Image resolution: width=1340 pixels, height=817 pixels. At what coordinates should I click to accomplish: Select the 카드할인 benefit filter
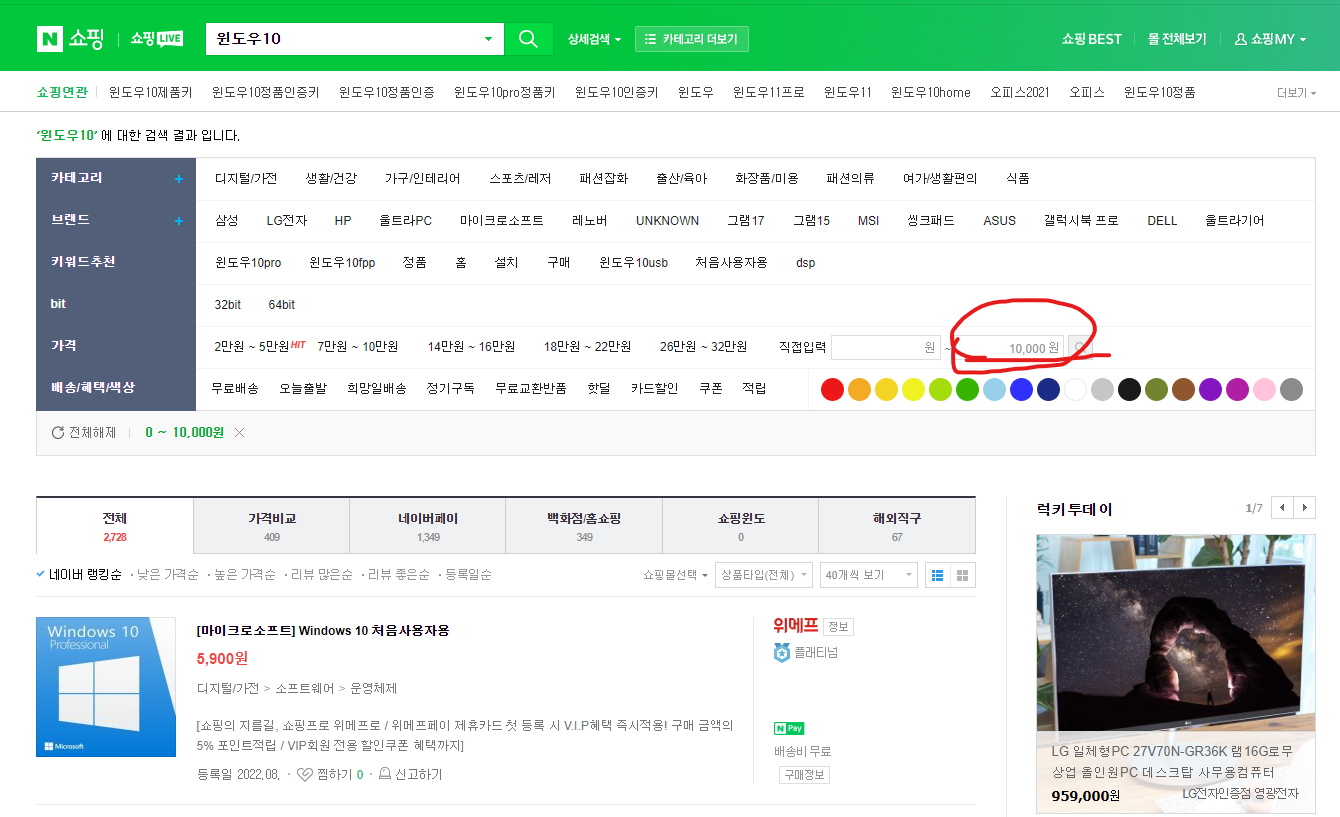pos(654,389)
